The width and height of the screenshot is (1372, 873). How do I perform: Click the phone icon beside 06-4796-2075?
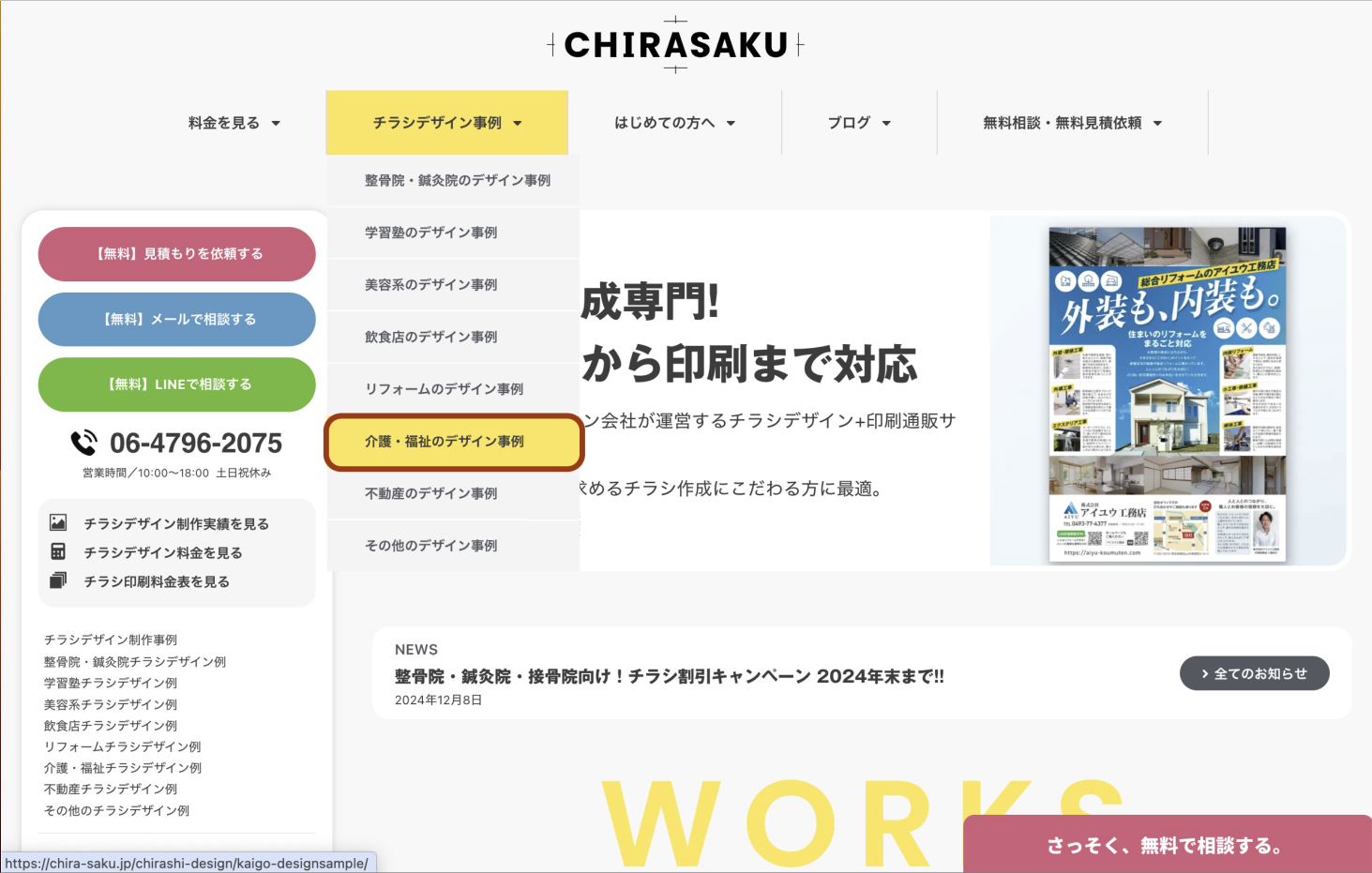point(83,441)
